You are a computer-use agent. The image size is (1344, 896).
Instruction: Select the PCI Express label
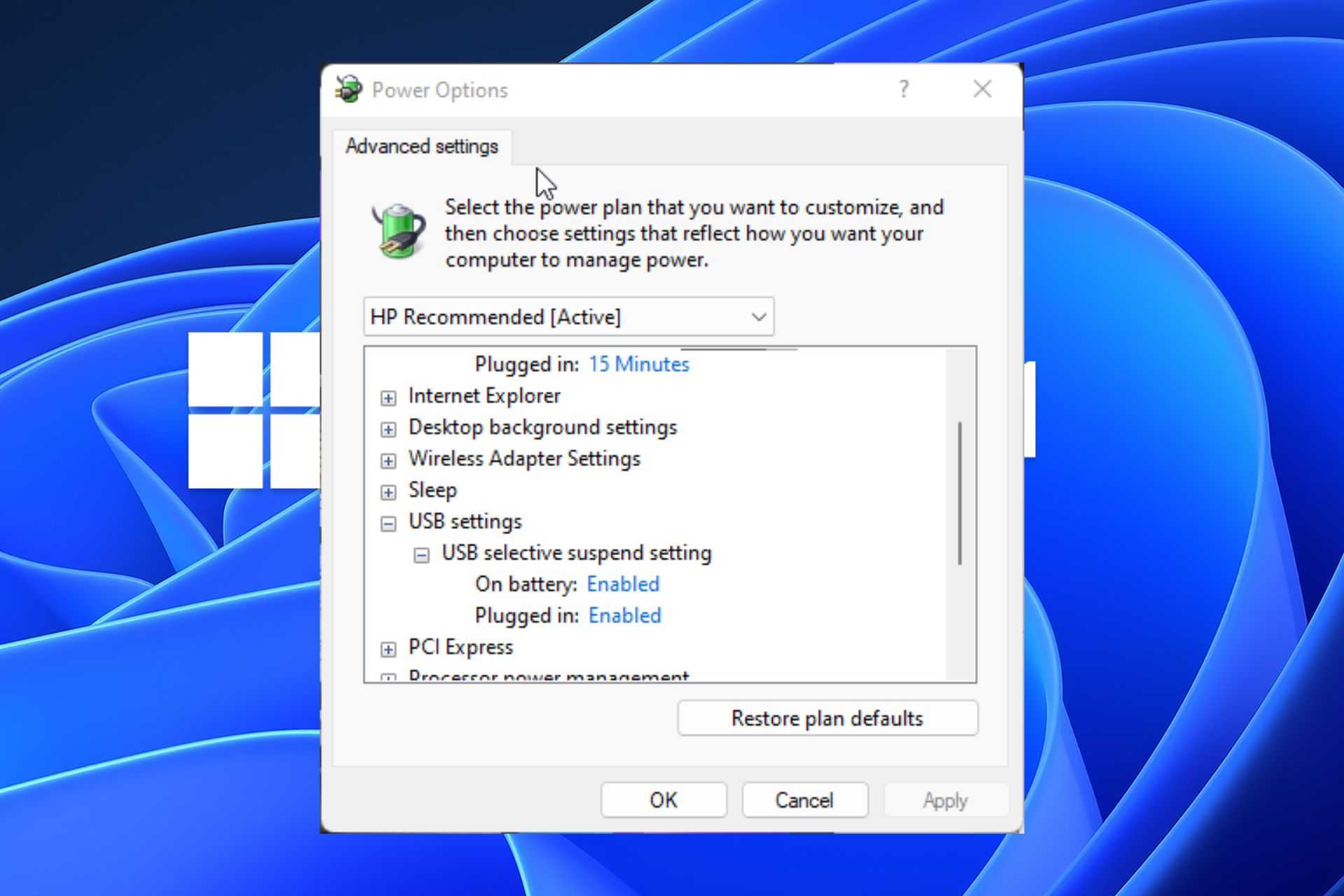[x=461, y=647]
